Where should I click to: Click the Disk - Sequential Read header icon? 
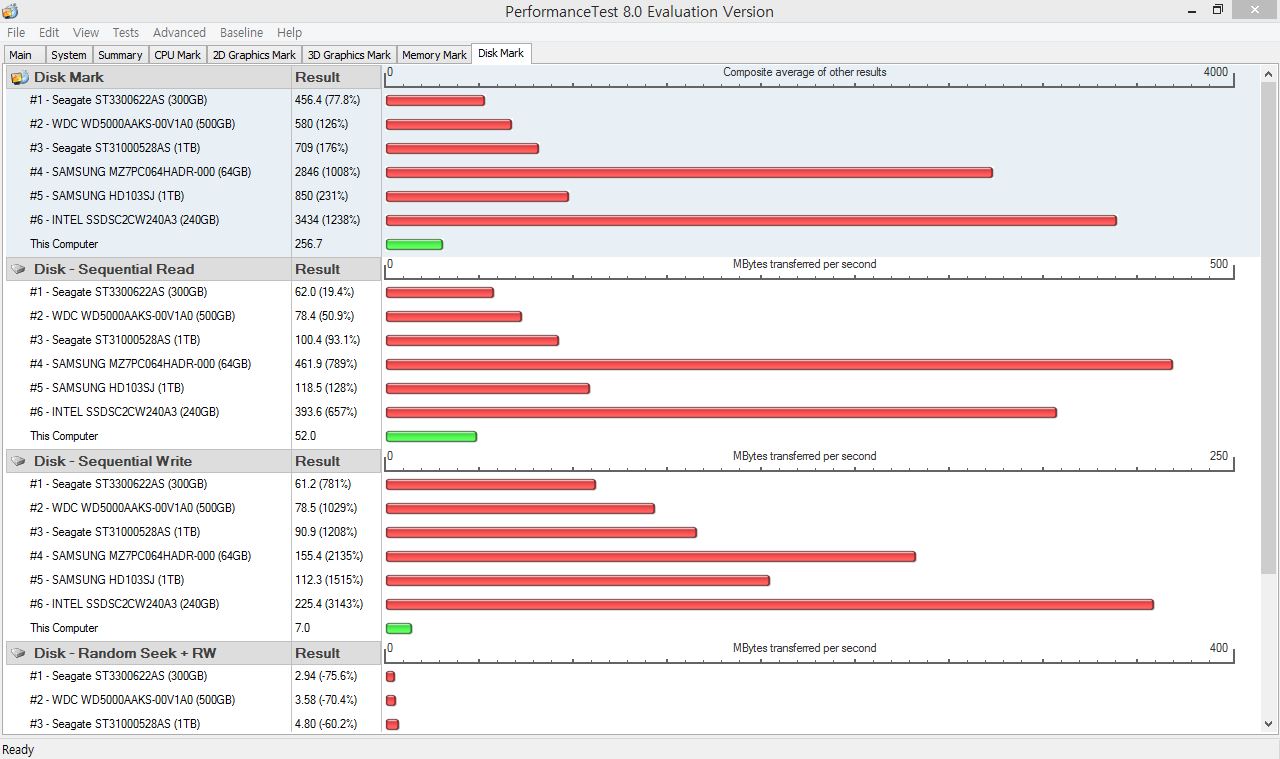[x=19, y=269]
